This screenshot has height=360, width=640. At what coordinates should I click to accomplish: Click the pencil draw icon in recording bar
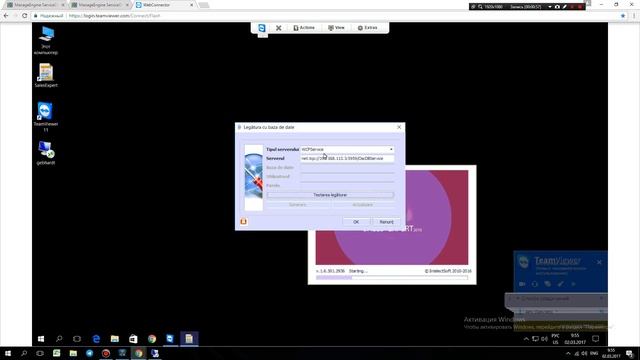pyautogui.click(x=564, y=7)
